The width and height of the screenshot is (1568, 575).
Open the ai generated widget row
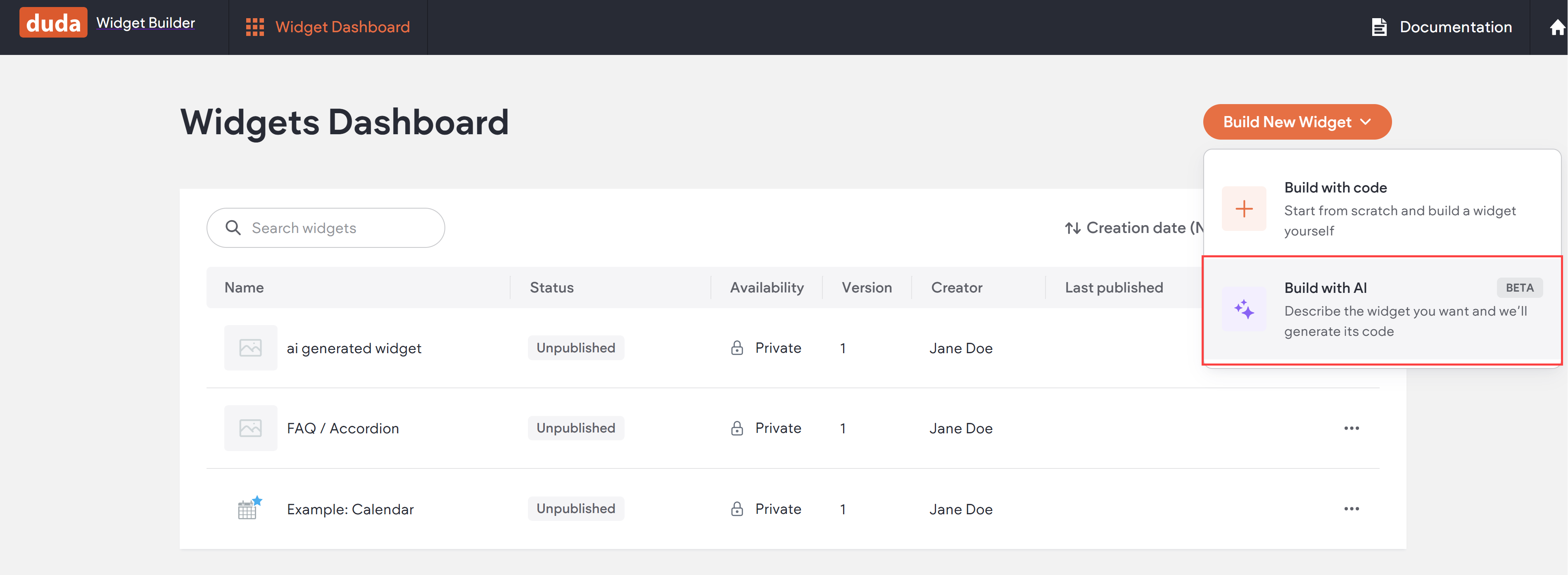click(x=354, y=348)
